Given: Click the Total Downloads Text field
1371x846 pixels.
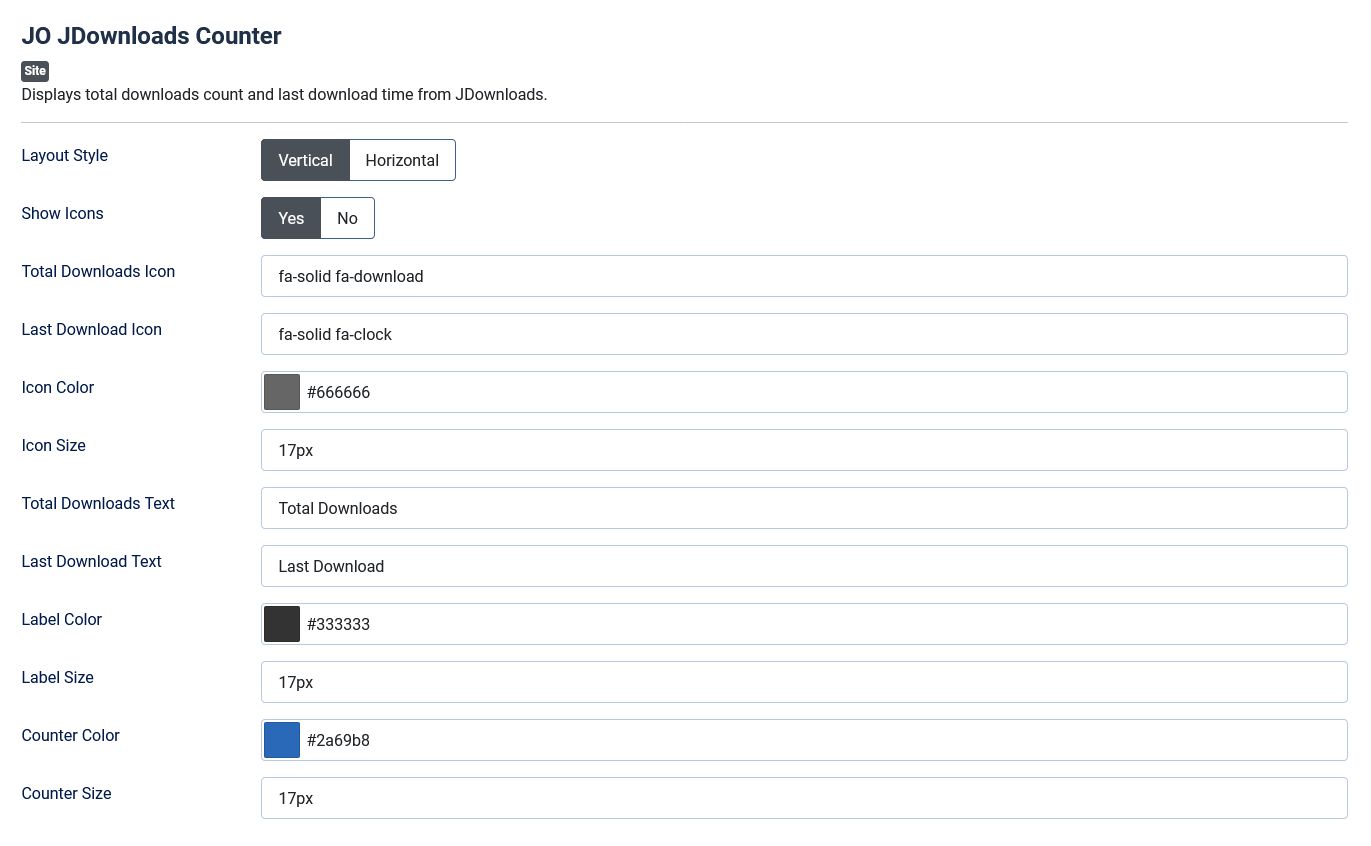Looking at the screenshot, I should click(803, 508).
